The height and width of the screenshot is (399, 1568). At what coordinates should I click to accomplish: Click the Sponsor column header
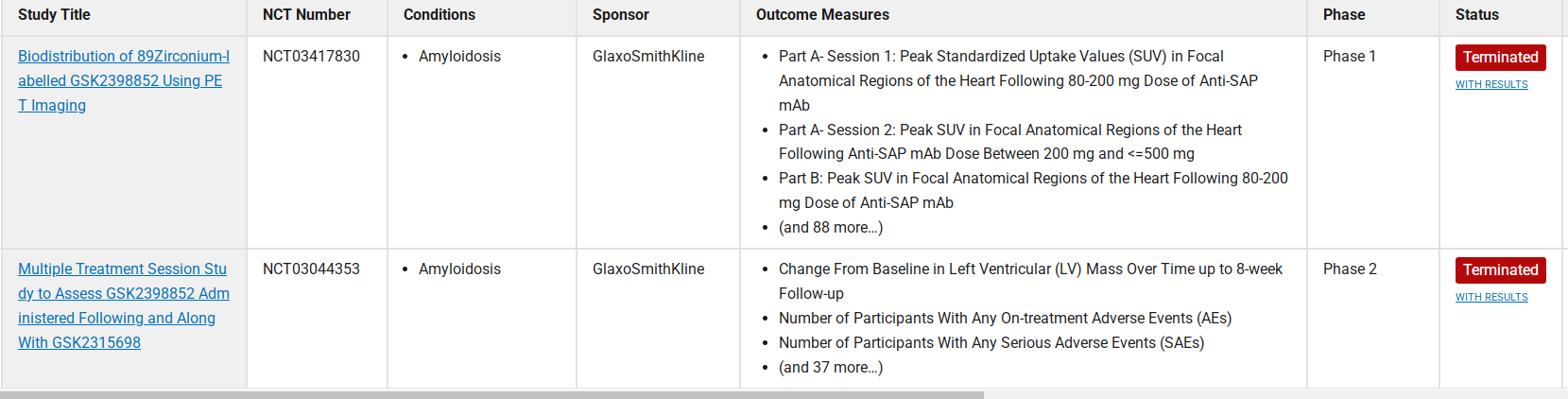[x=621, y=15]
